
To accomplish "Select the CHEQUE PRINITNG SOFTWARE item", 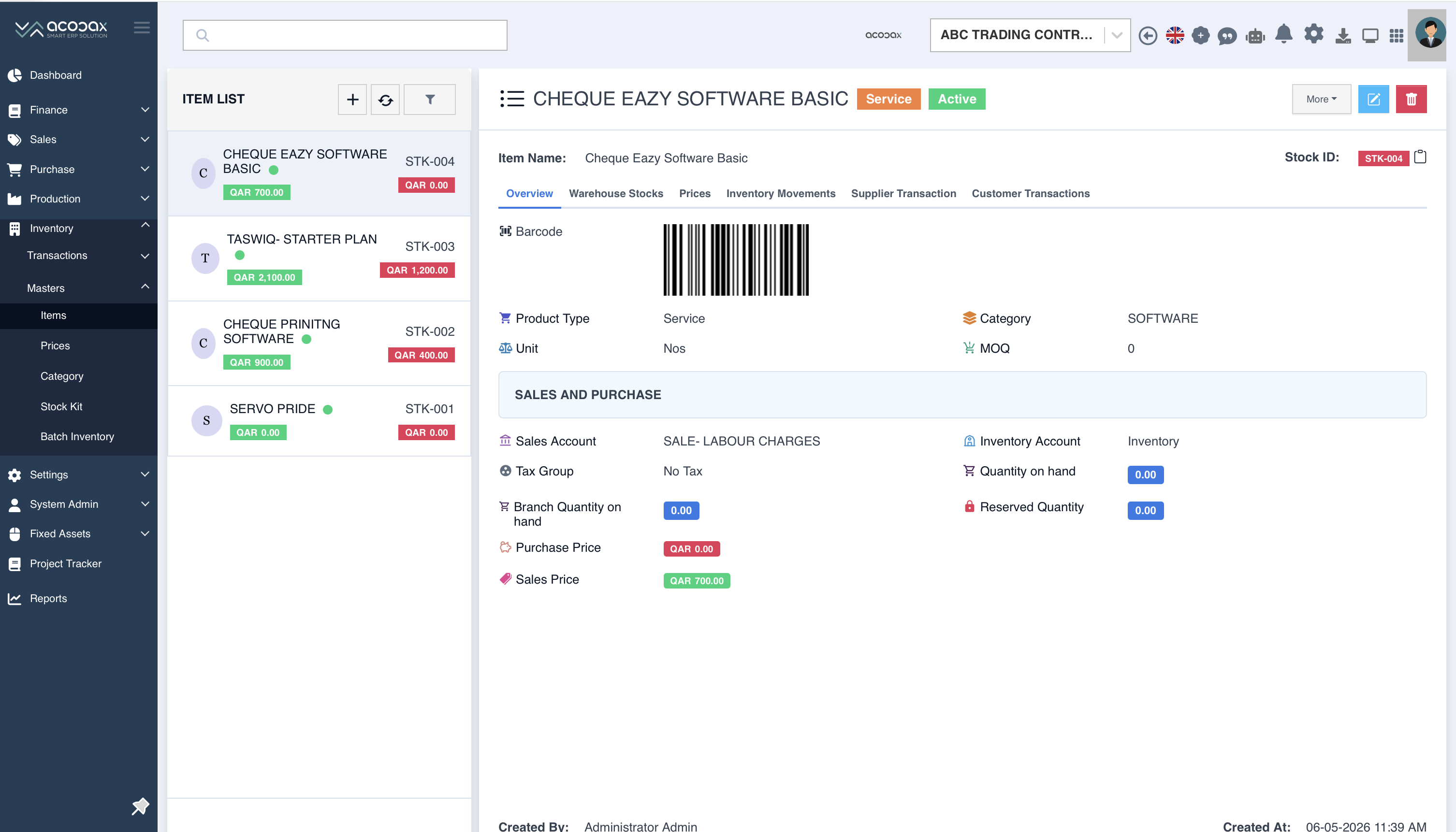I will (x=319, y=344).
